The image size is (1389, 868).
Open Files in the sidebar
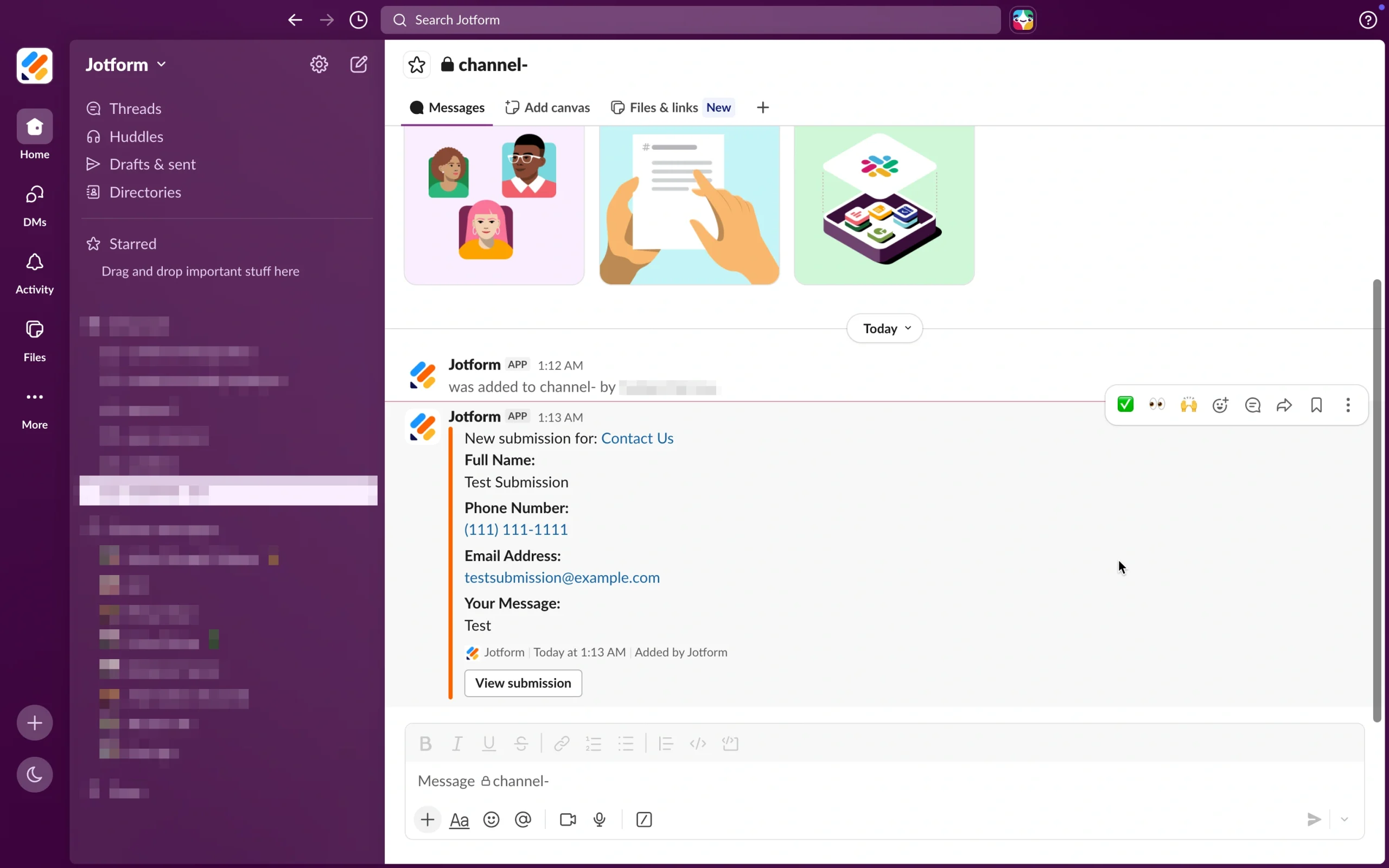pyautogui.click(x=35, y=341)
